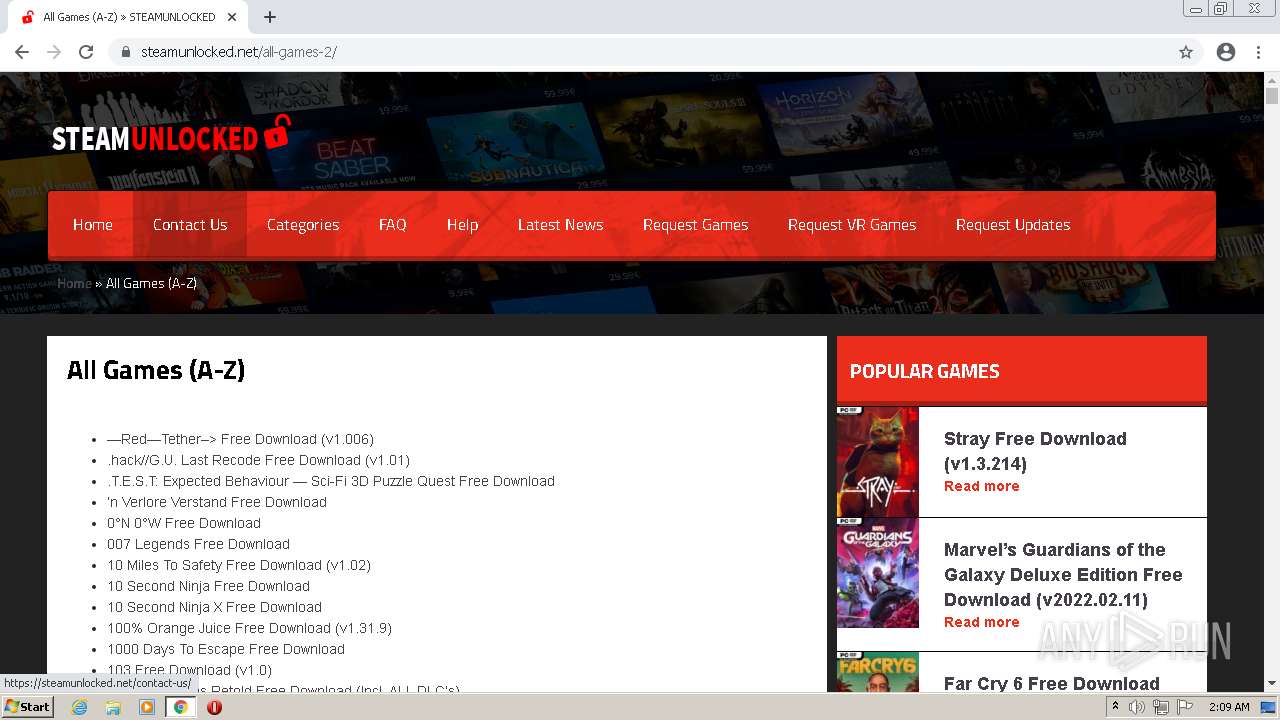Click the SteamUnlocked logo

tap(171, 136)
